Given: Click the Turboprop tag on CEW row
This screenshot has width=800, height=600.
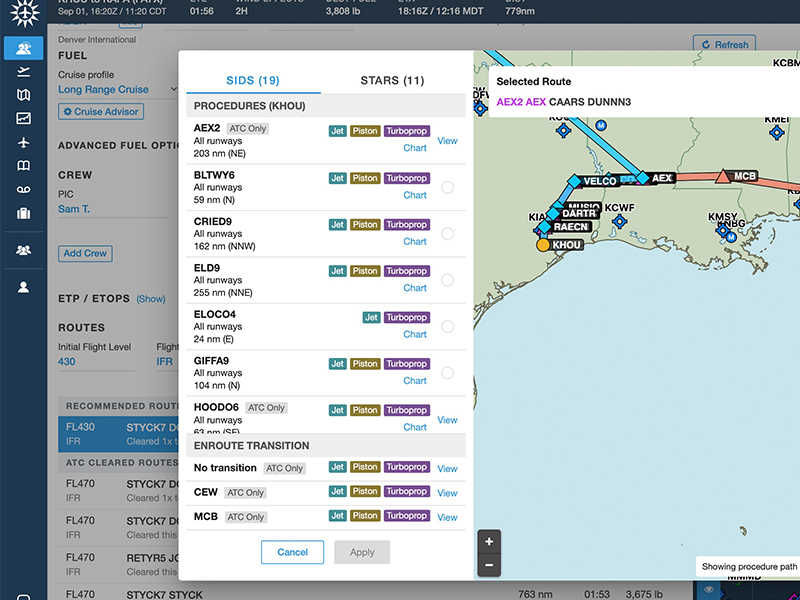Looking at the screenshot, I should [407, 491].
